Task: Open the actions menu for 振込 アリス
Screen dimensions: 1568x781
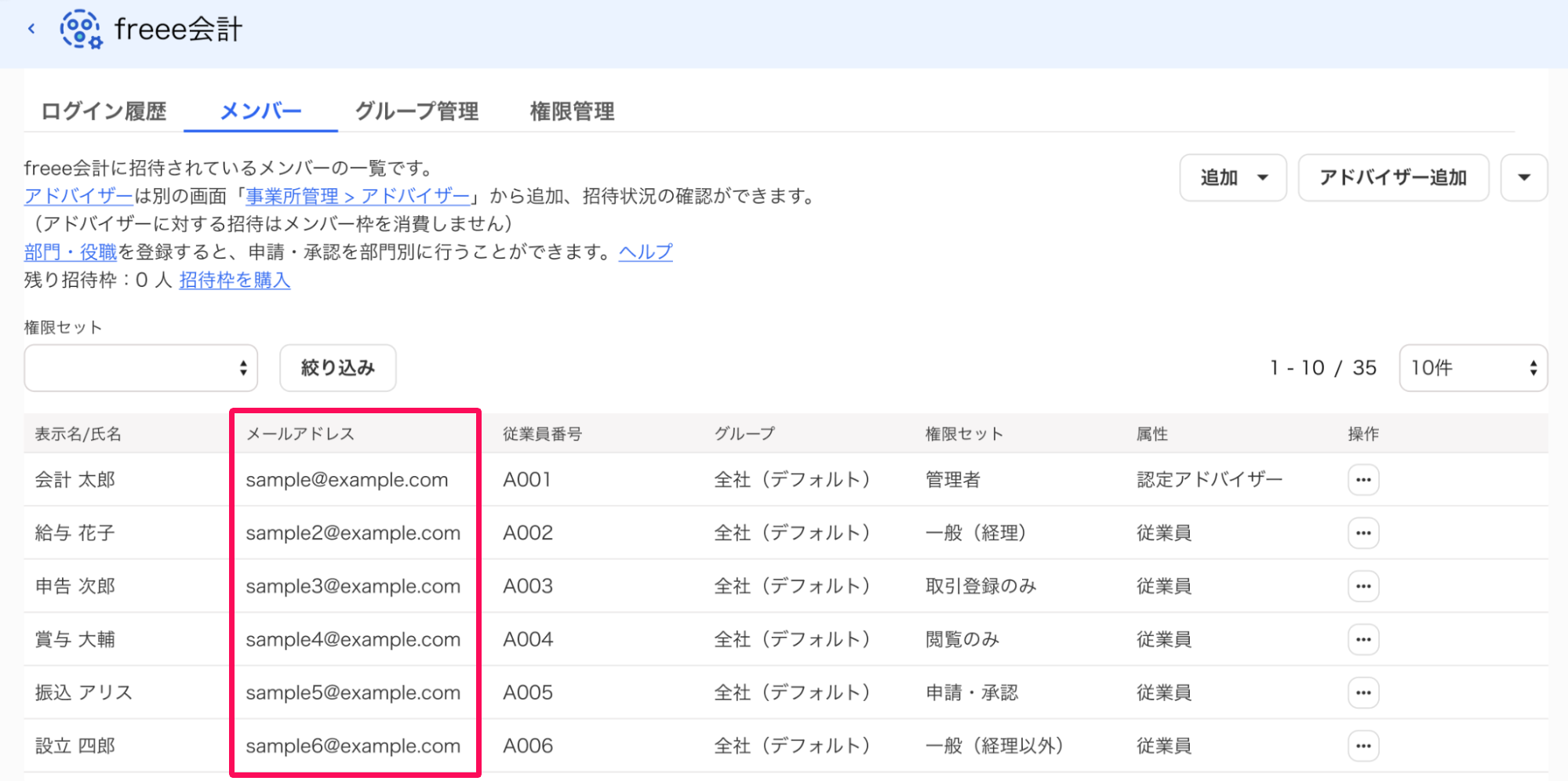Action: (x=1363, y=693)
